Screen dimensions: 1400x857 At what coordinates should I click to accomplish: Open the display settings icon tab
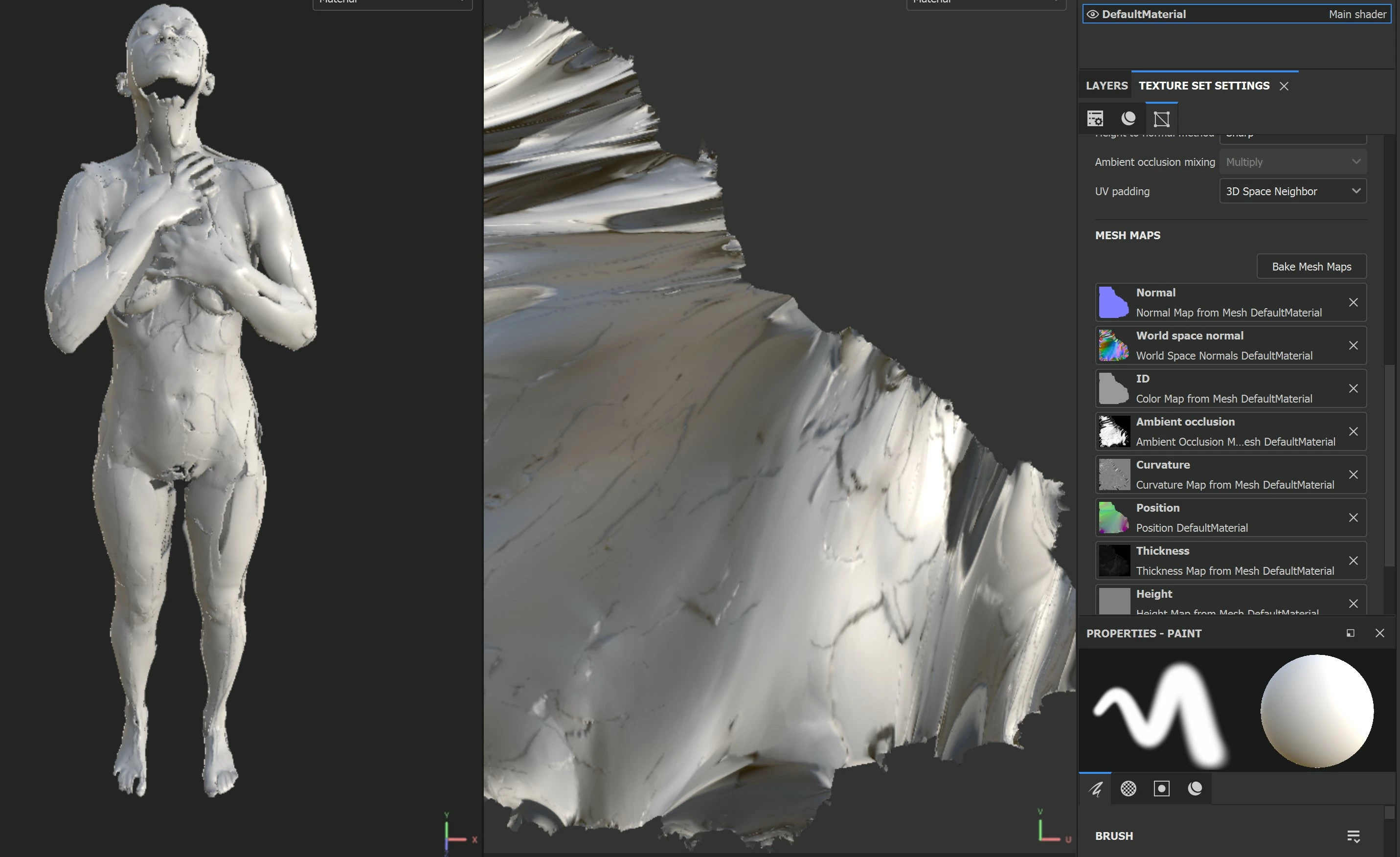point(1129,118)
